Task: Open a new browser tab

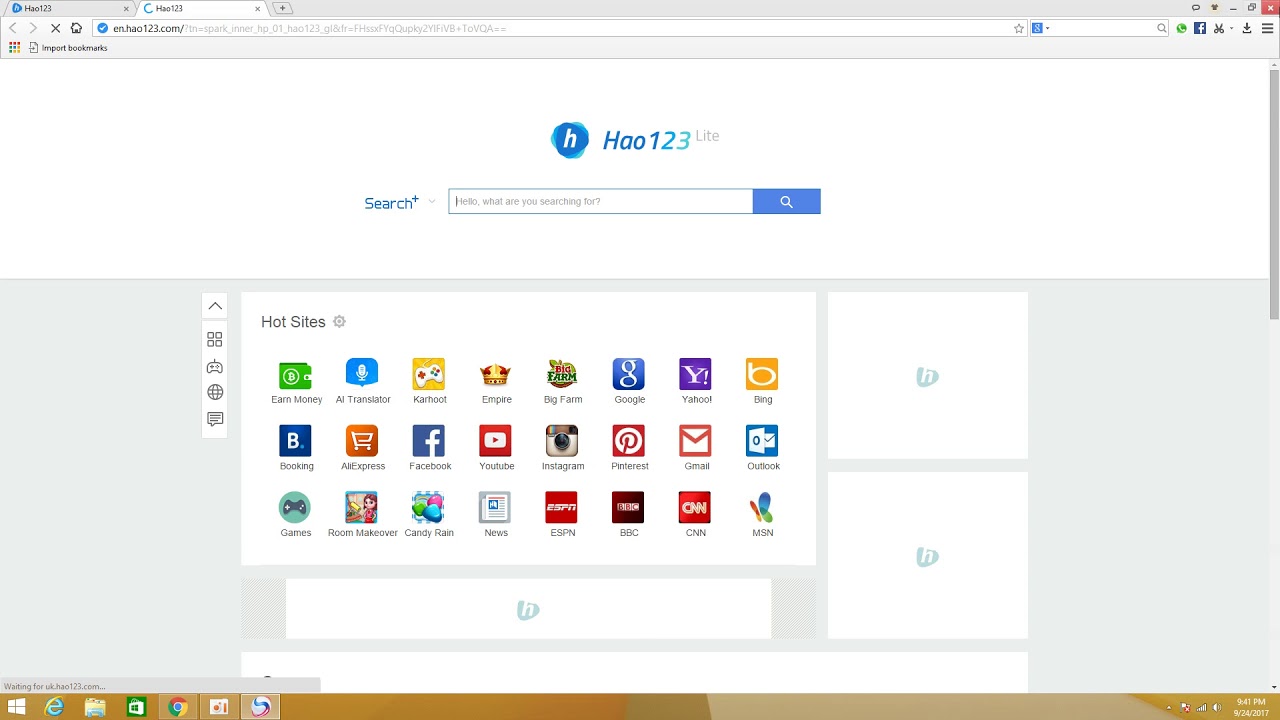Action: point(282,8)
